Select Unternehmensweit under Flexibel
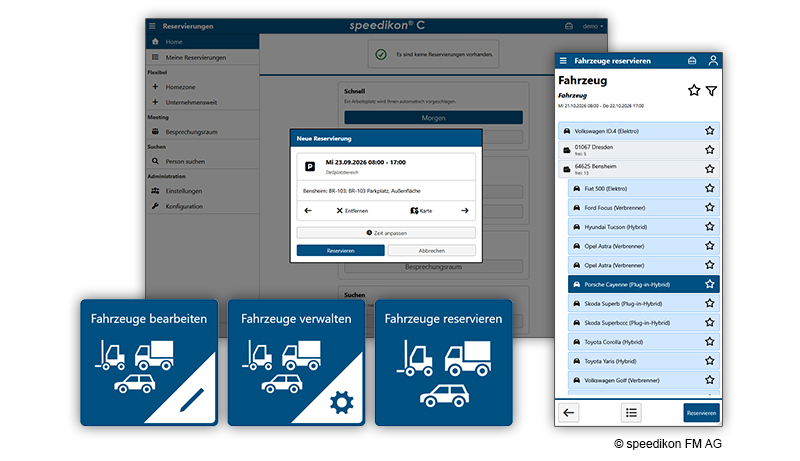 (203, 103)
